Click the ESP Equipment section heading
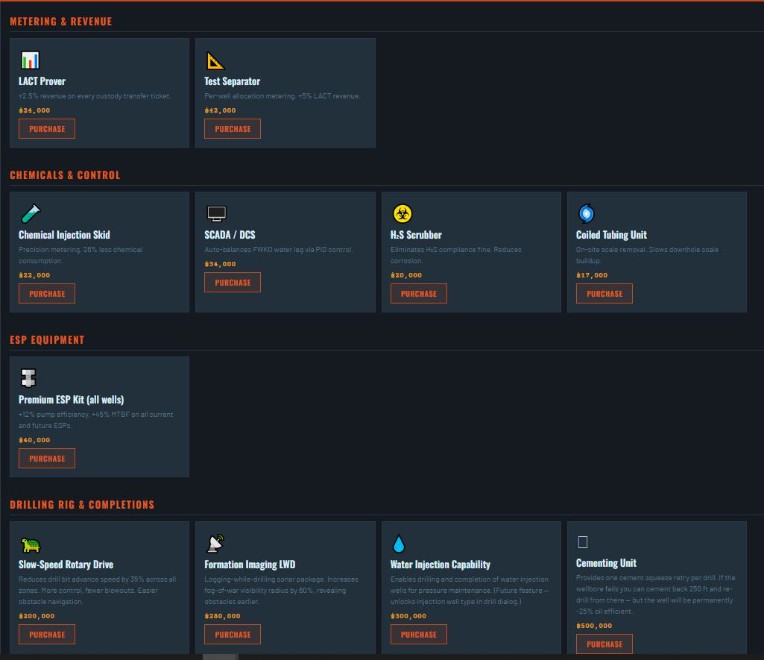 [47, 339]
